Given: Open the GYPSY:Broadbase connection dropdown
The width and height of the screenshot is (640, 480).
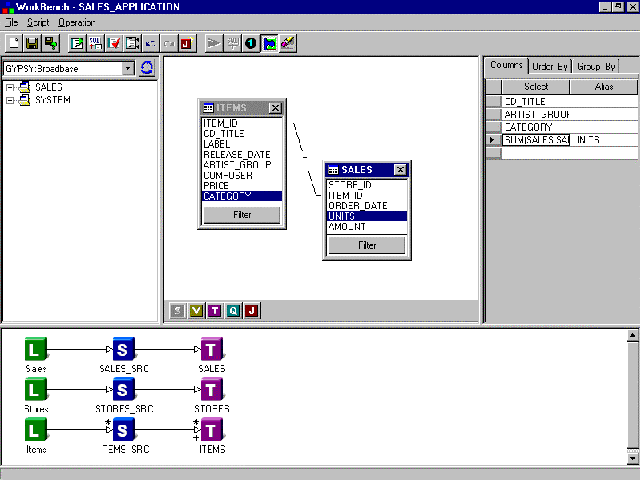Looking at the screenshot, I should [x=128, y=68].
